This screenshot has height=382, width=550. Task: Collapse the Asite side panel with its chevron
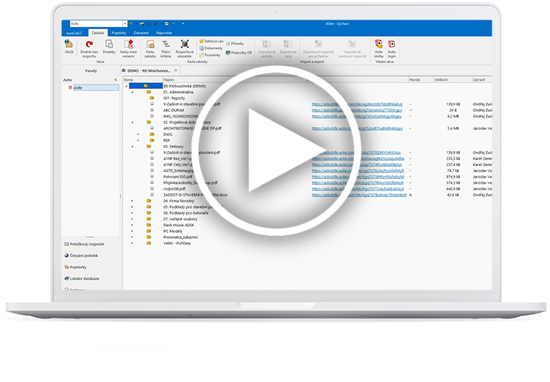[x=116, y=80]
